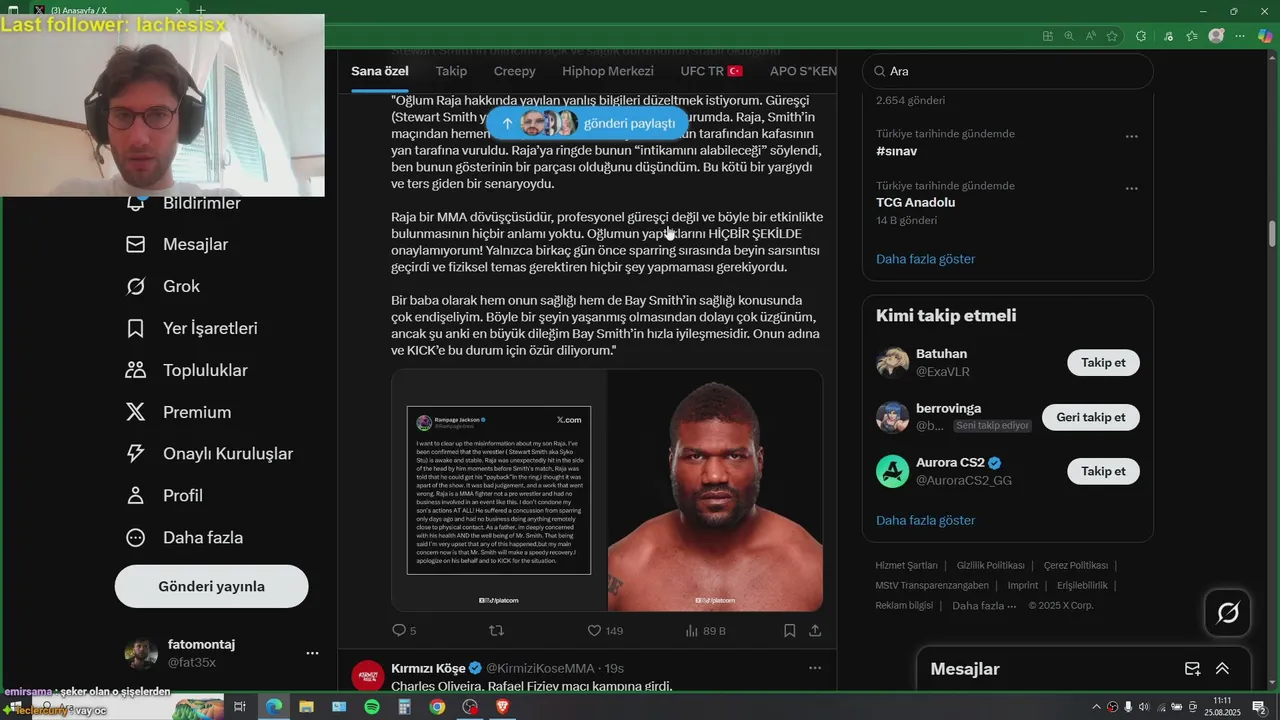
Task: Switch to UFC TR tab
Action: (712, 71)
